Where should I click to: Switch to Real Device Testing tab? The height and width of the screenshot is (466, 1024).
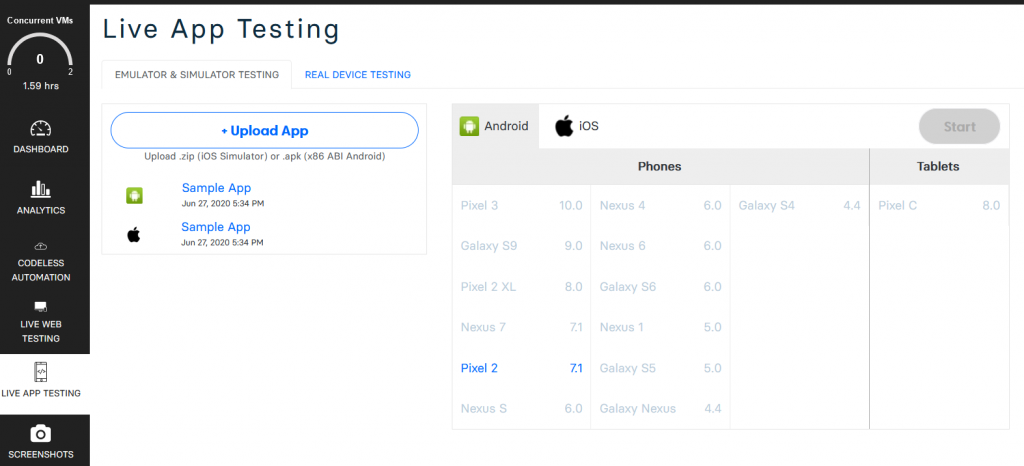click(x=357, y=74)
